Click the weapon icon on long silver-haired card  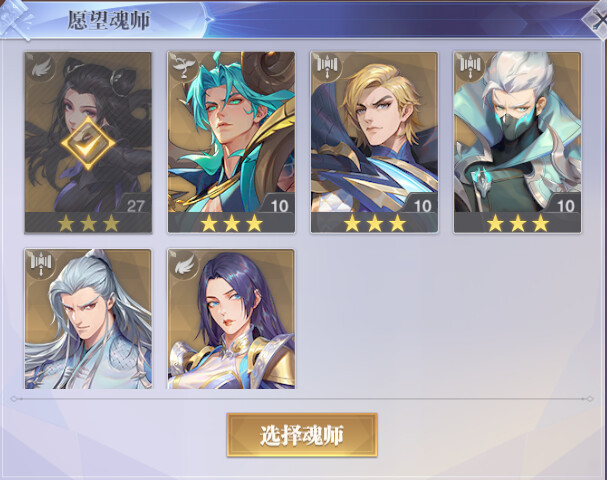[x=41, y=264]
